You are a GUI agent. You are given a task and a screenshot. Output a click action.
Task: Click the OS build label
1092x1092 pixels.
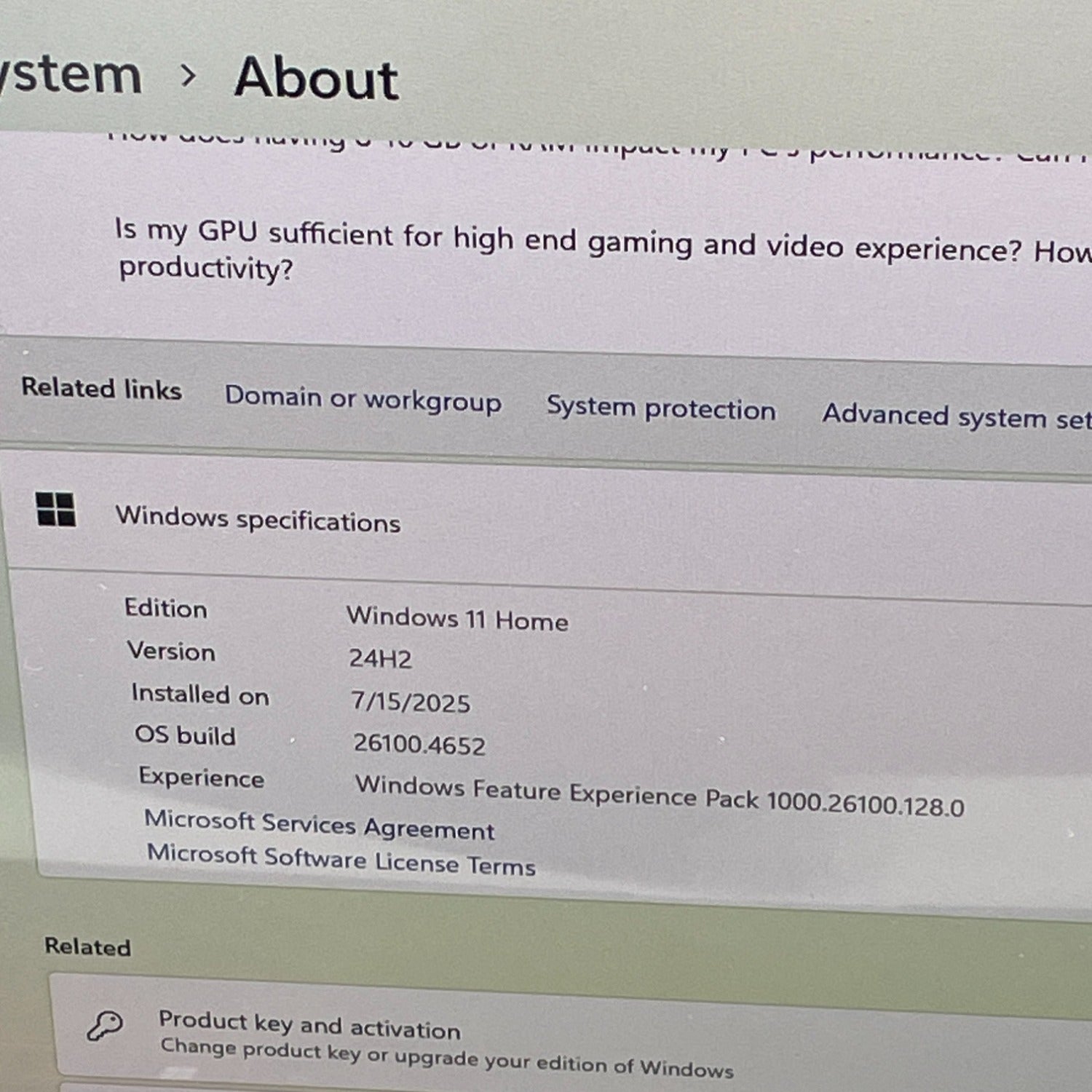(186, 735)
